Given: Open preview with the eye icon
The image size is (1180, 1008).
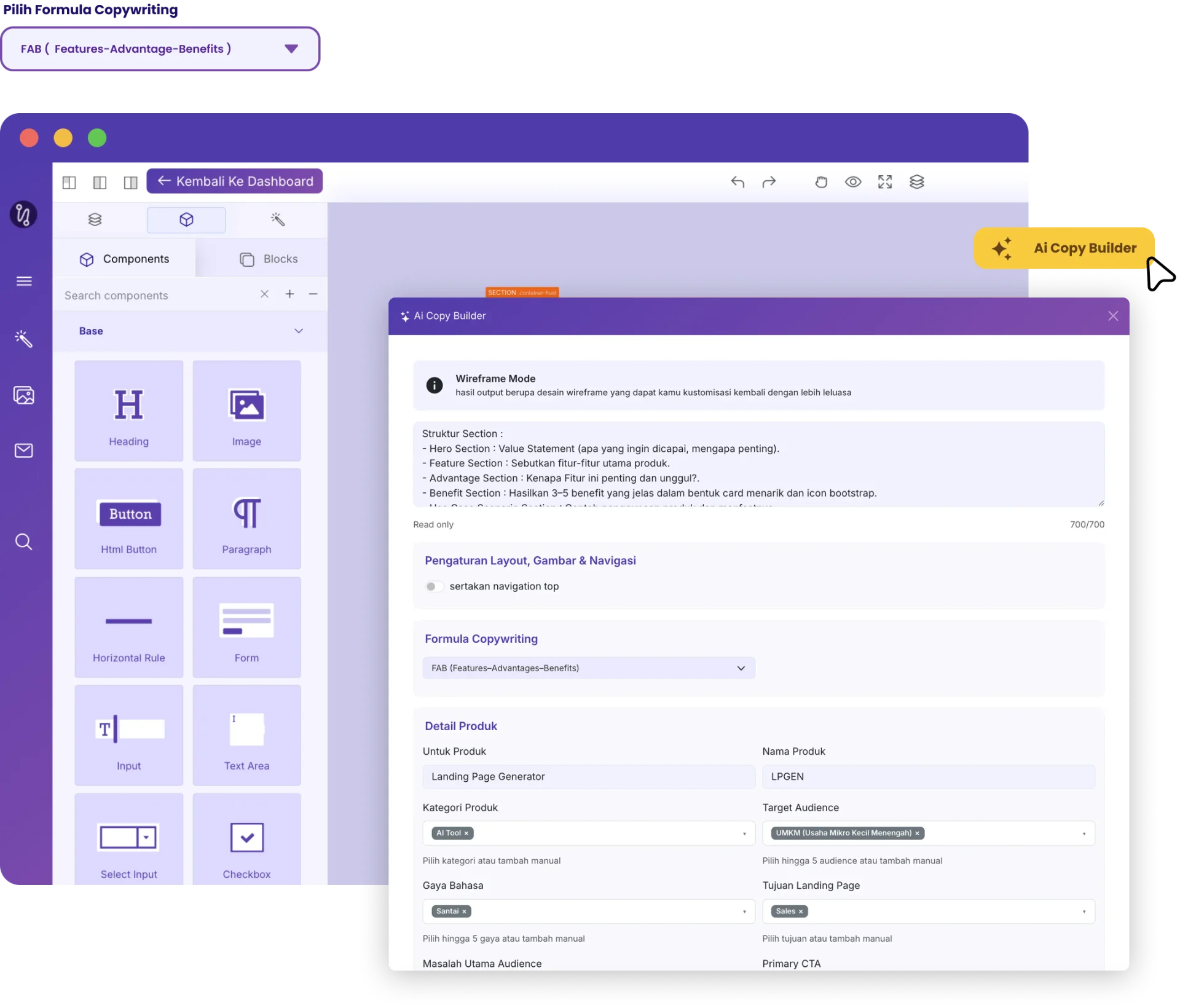Looking at the screenshot, I should 853,182.
